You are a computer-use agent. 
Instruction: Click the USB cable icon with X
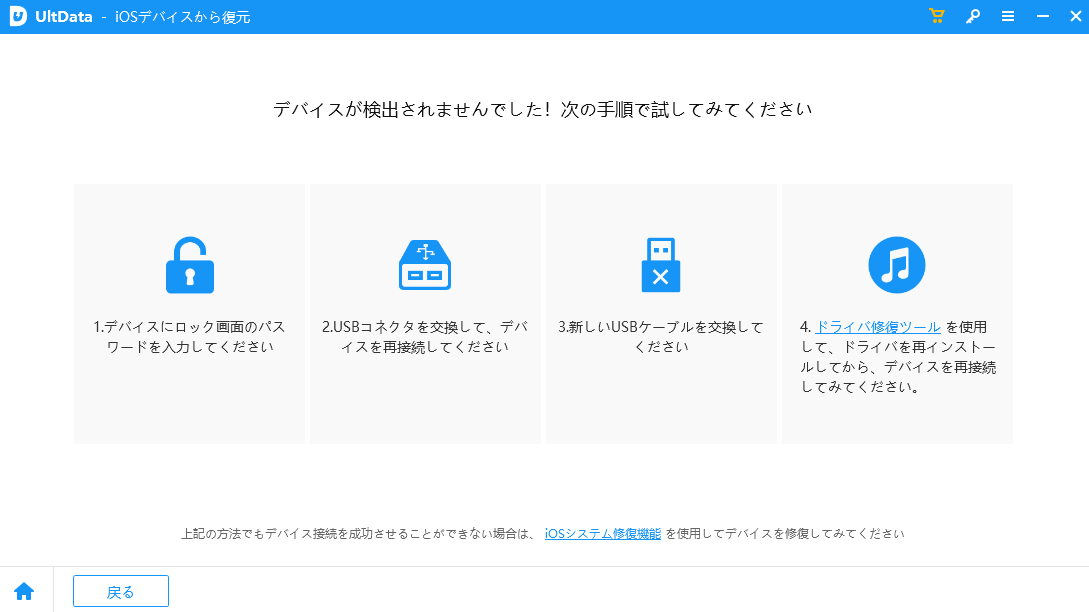coord(660,265)
